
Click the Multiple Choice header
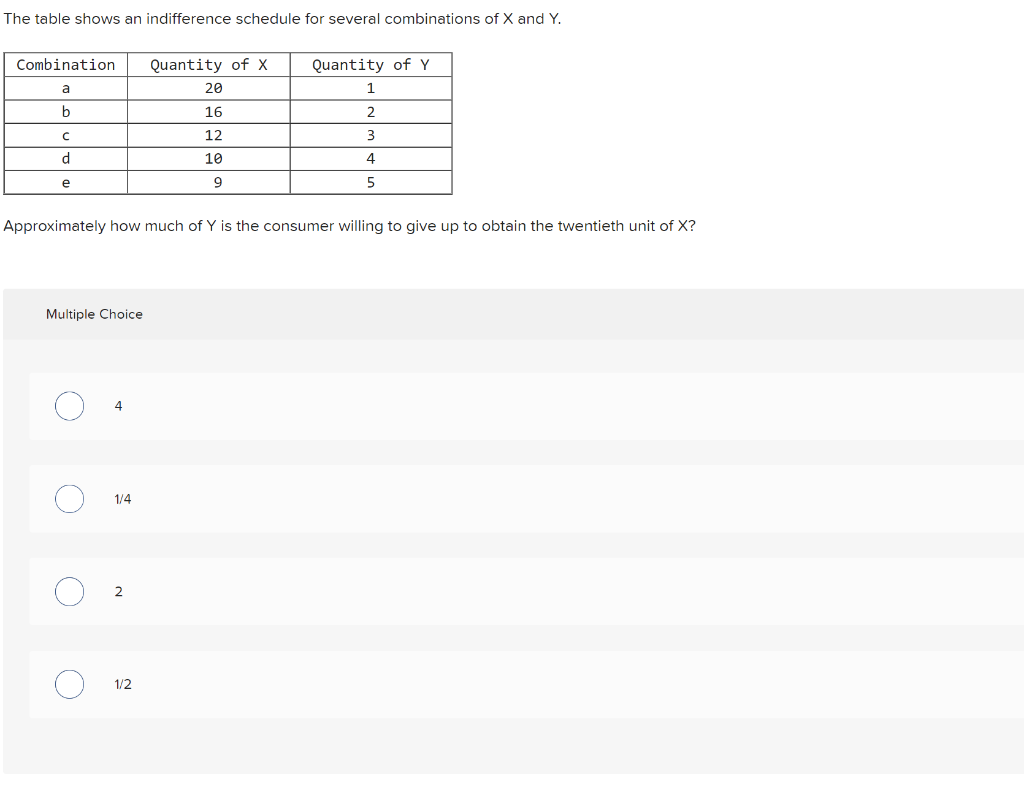coord(94,313)
